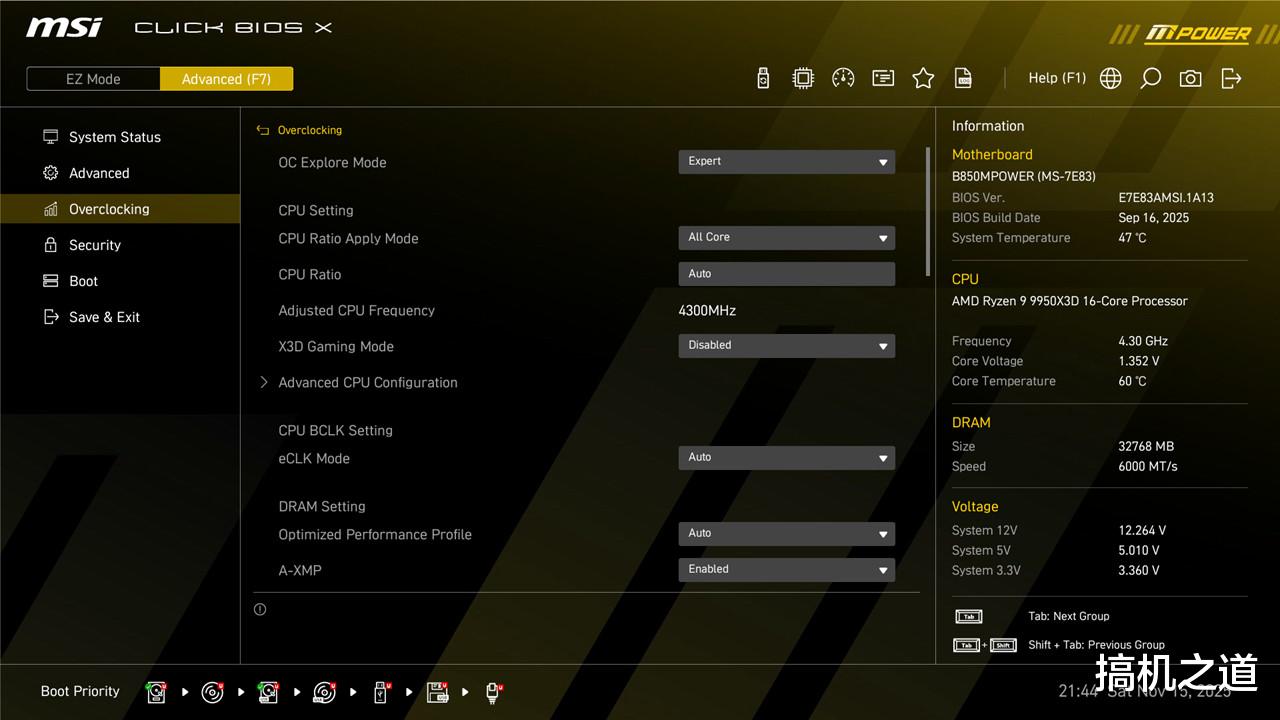
Task: Click the exit door icon in the top toolbar
Action: point(1231,78)
